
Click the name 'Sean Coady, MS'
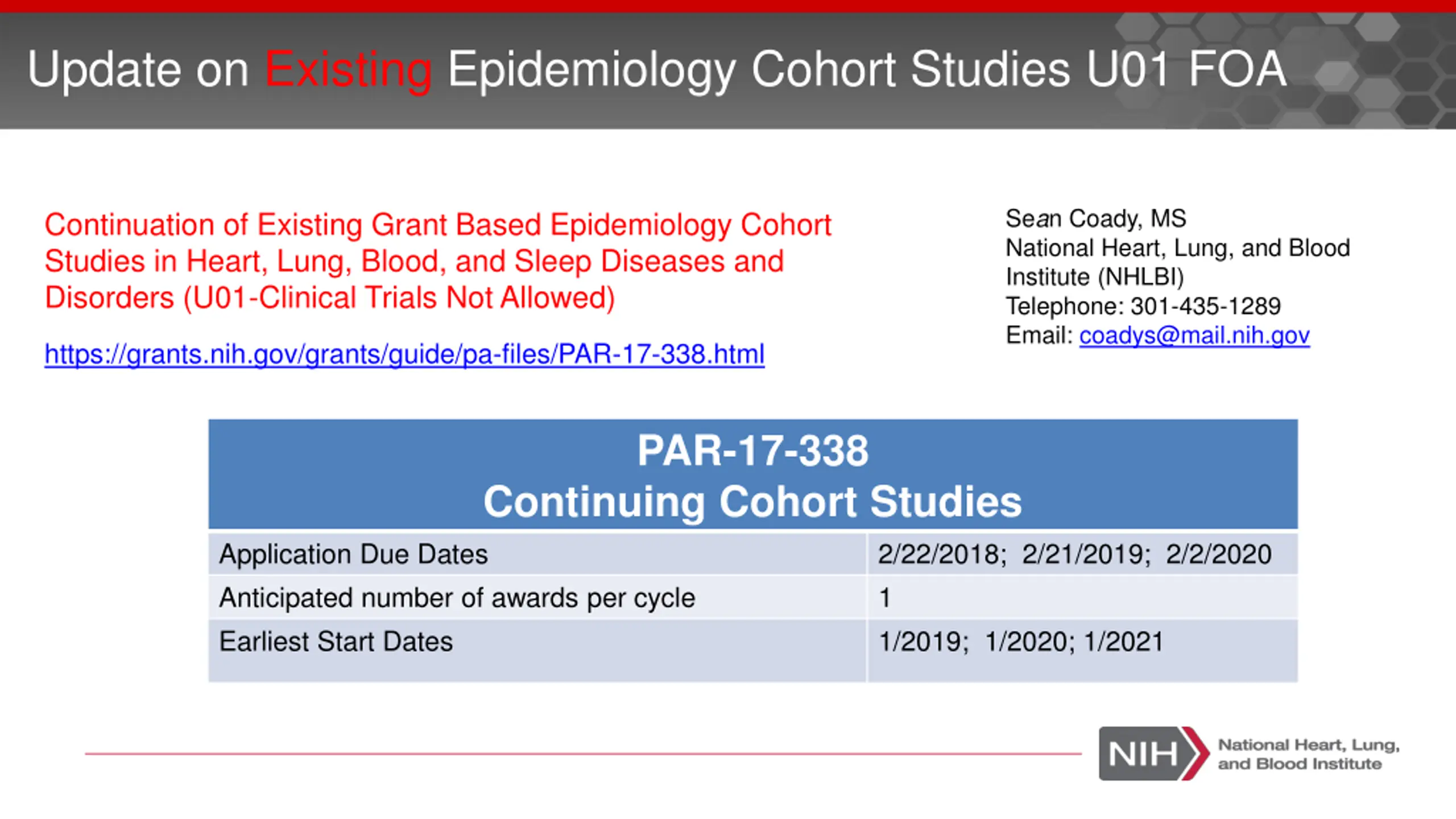(1095, 219)
